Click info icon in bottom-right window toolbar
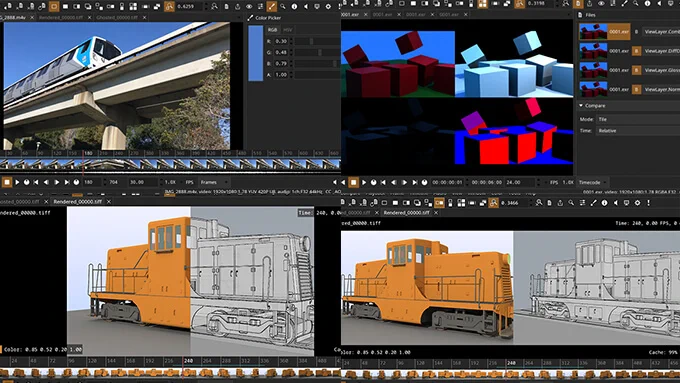 tap(604, 203)
